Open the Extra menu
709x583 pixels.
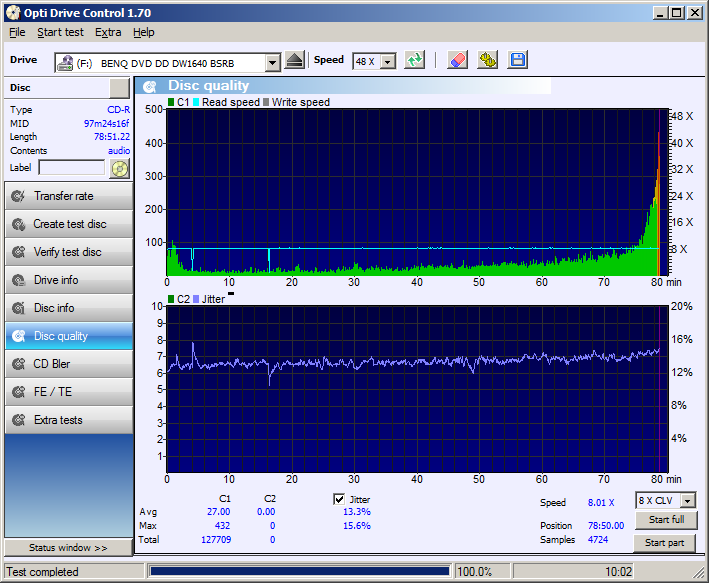[x=108, y=33]
